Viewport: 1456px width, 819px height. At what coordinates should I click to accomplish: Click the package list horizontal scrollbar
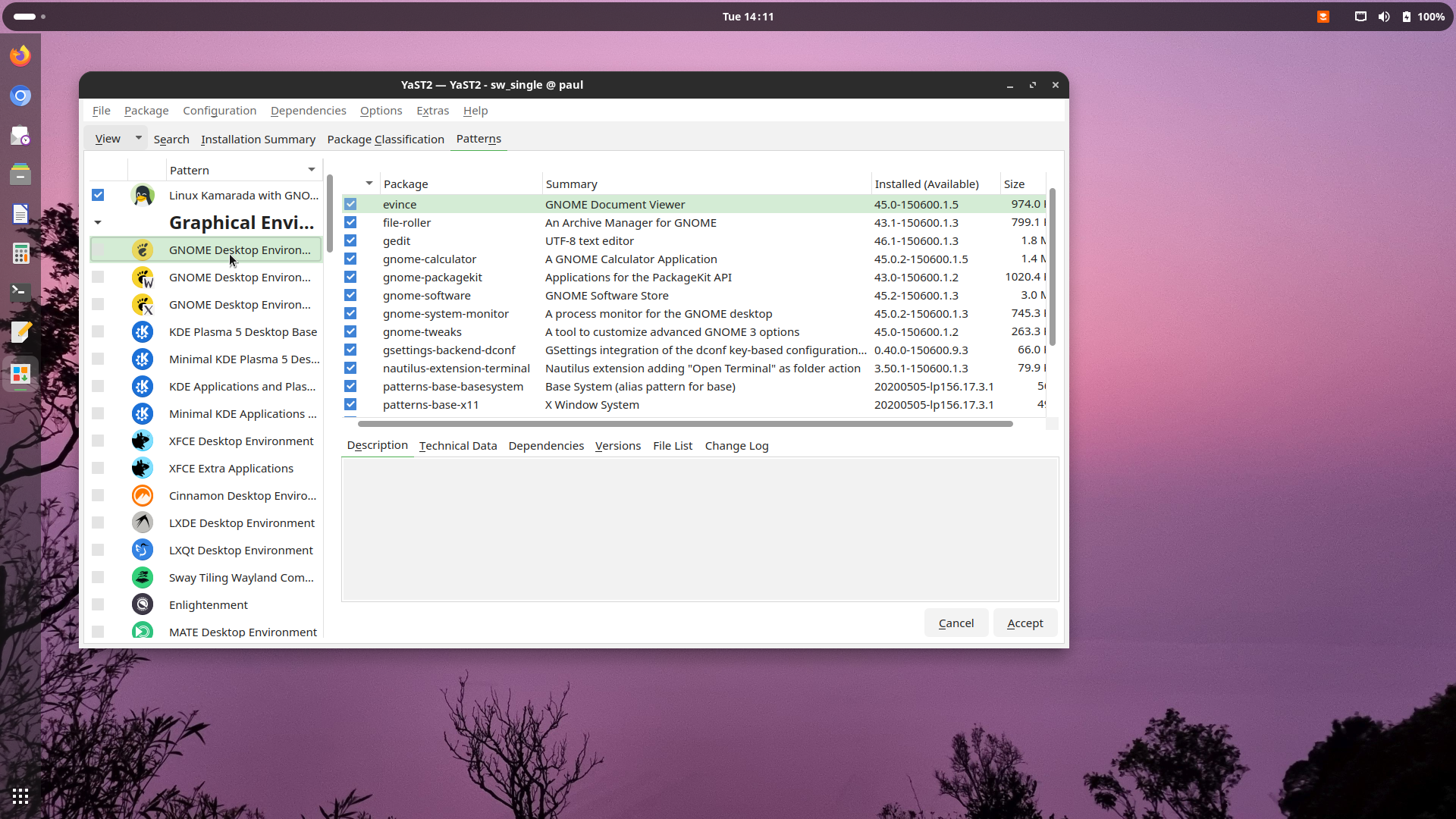point(686,424)
